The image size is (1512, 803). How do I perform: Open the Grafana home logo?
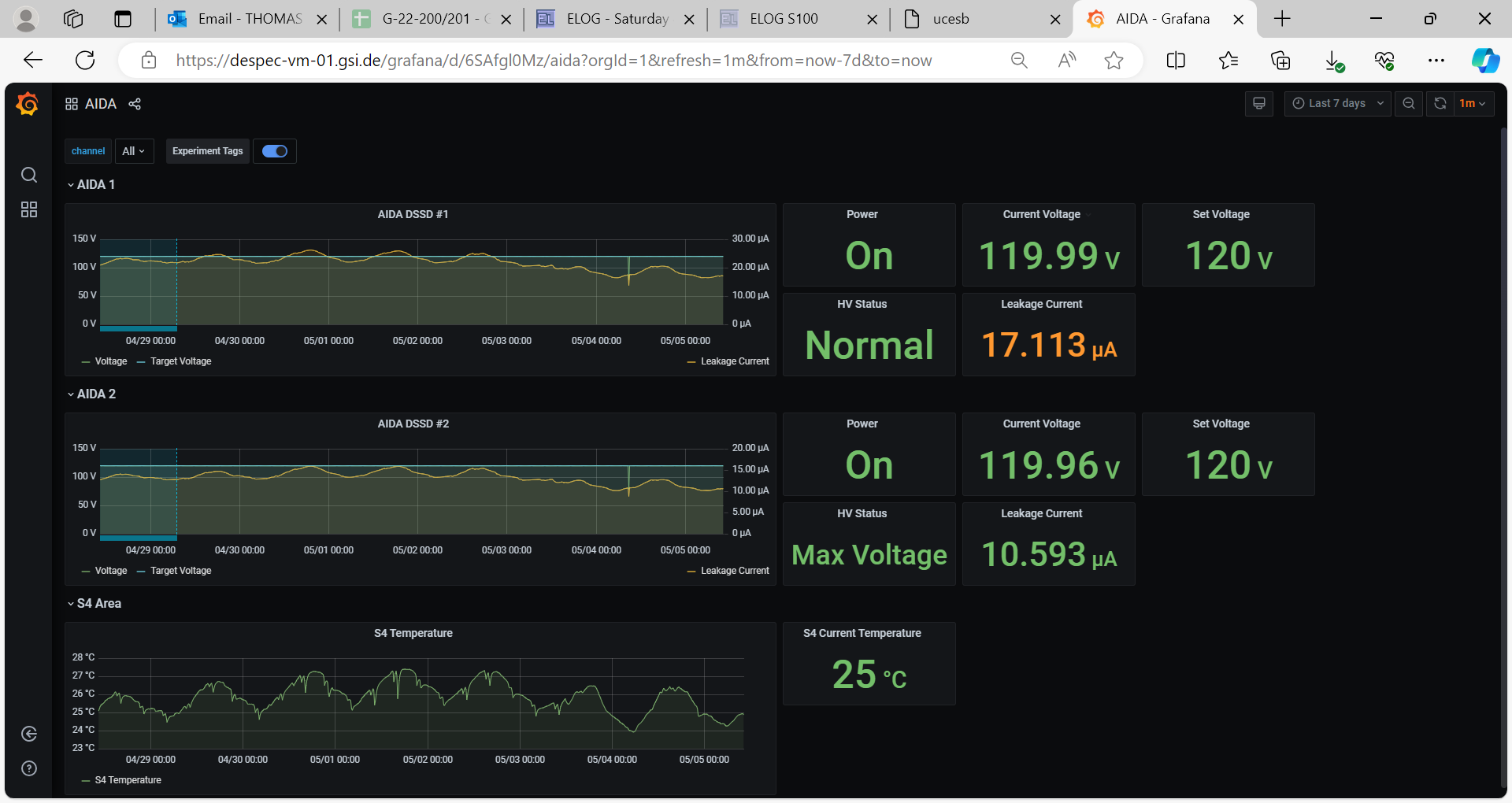(x=28, y=104)
